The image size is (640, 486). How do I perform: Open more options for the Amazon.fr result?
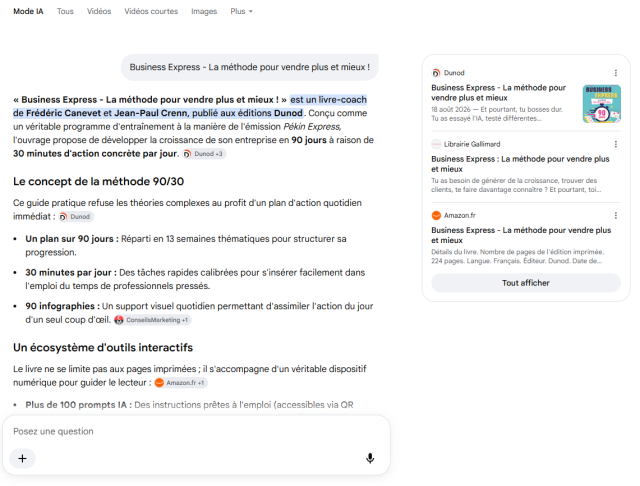616,215
